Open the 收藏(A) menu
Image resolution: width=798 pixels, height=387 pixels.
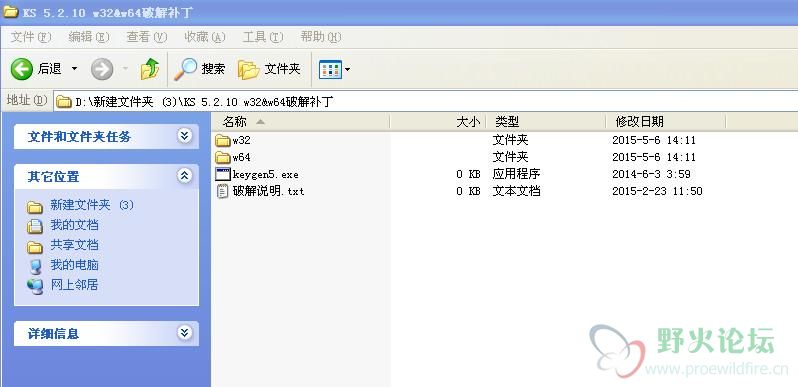click(205, 37)
